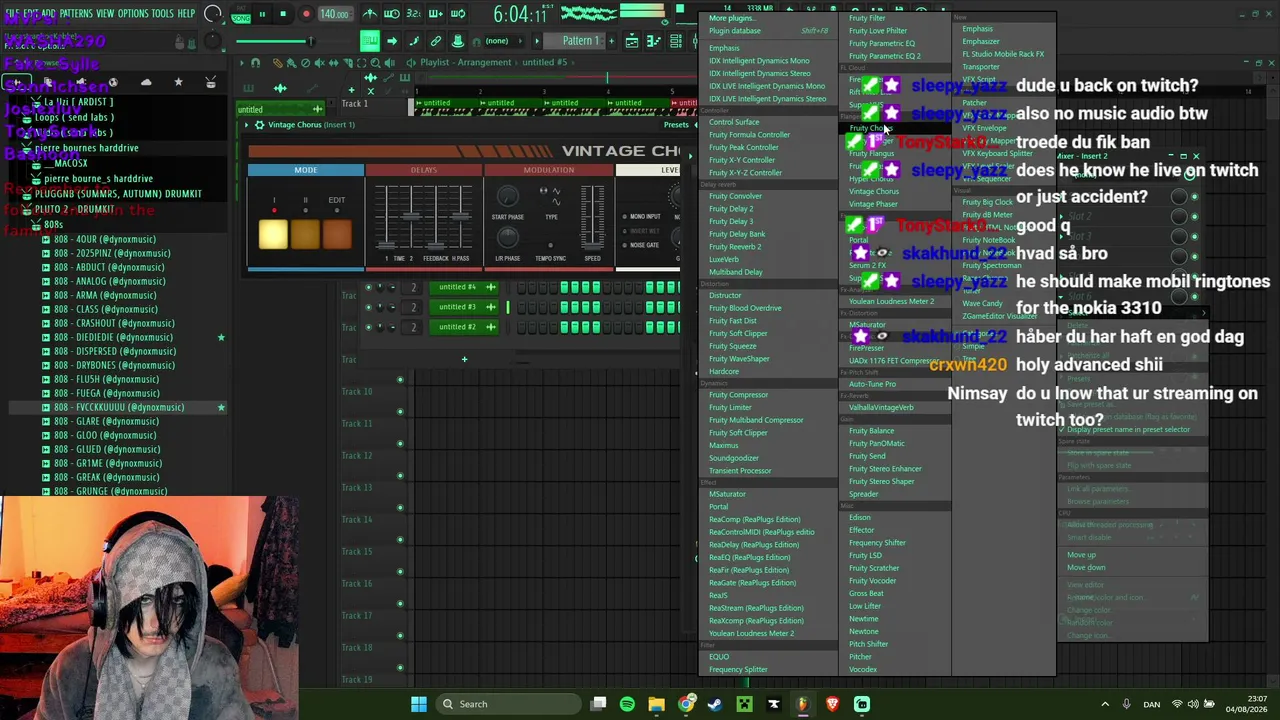Choose Vintage Phaser from plugin list
The image size is (1280, 720).
pyautogui.click(x=873, y=204)
